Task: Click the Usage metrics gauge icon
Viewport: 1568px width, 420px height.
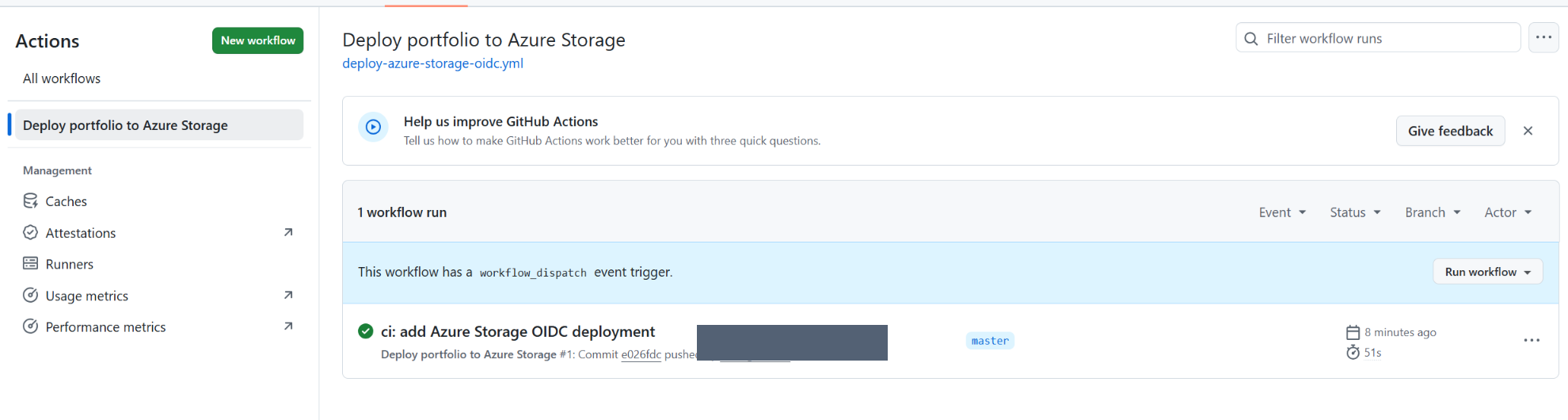Action: click(30, 295)
